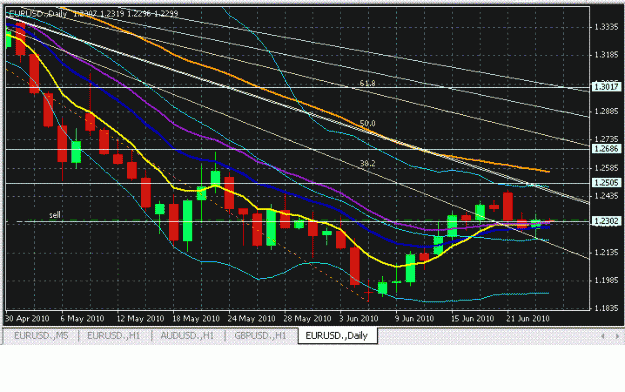Click the 1.2135 price axis value
Image resolution: width=625 pixels, height=392 pixels.
(x=606, y=252)
